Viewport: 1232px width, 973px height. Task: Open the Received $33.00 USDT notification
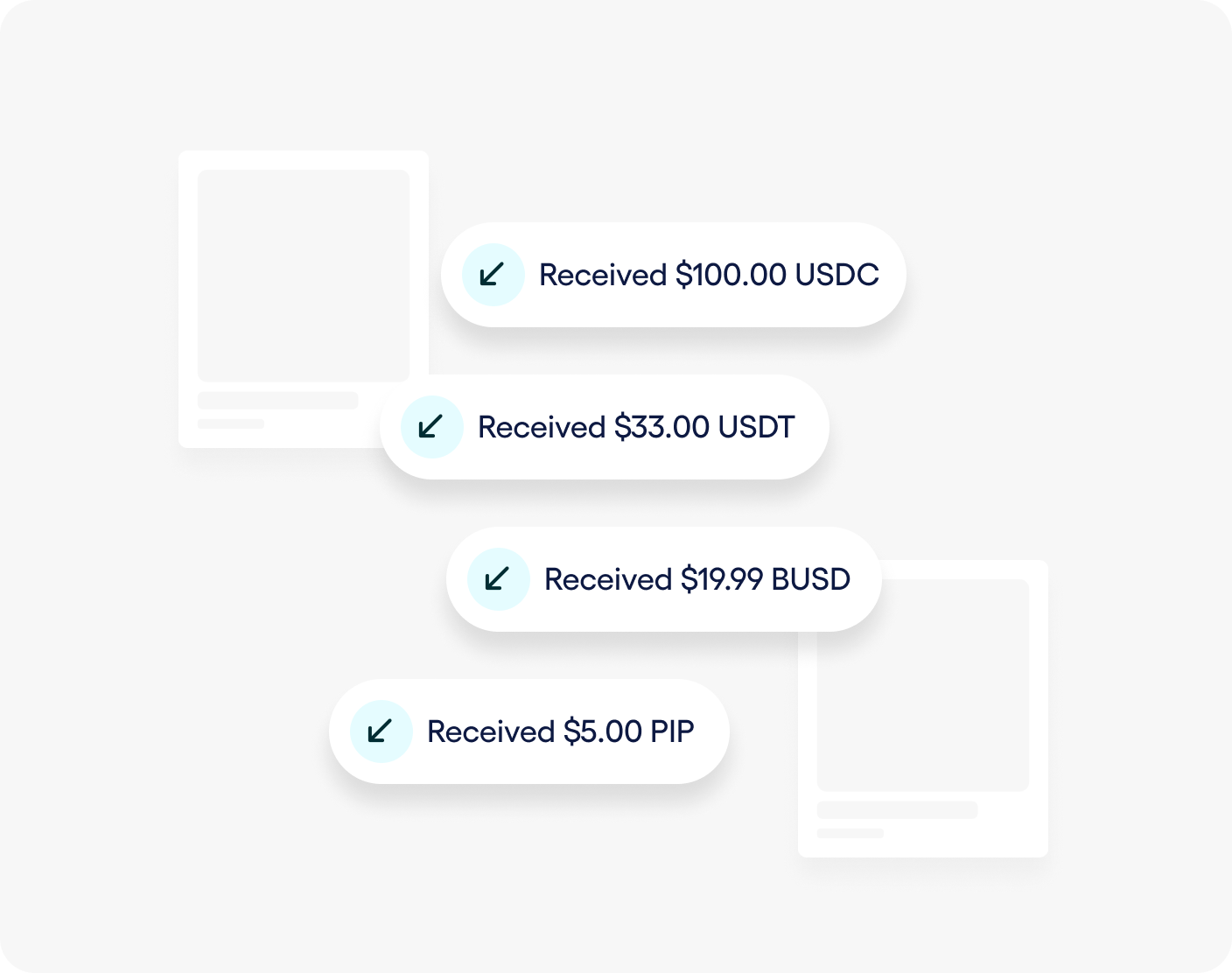click(604, 427)
